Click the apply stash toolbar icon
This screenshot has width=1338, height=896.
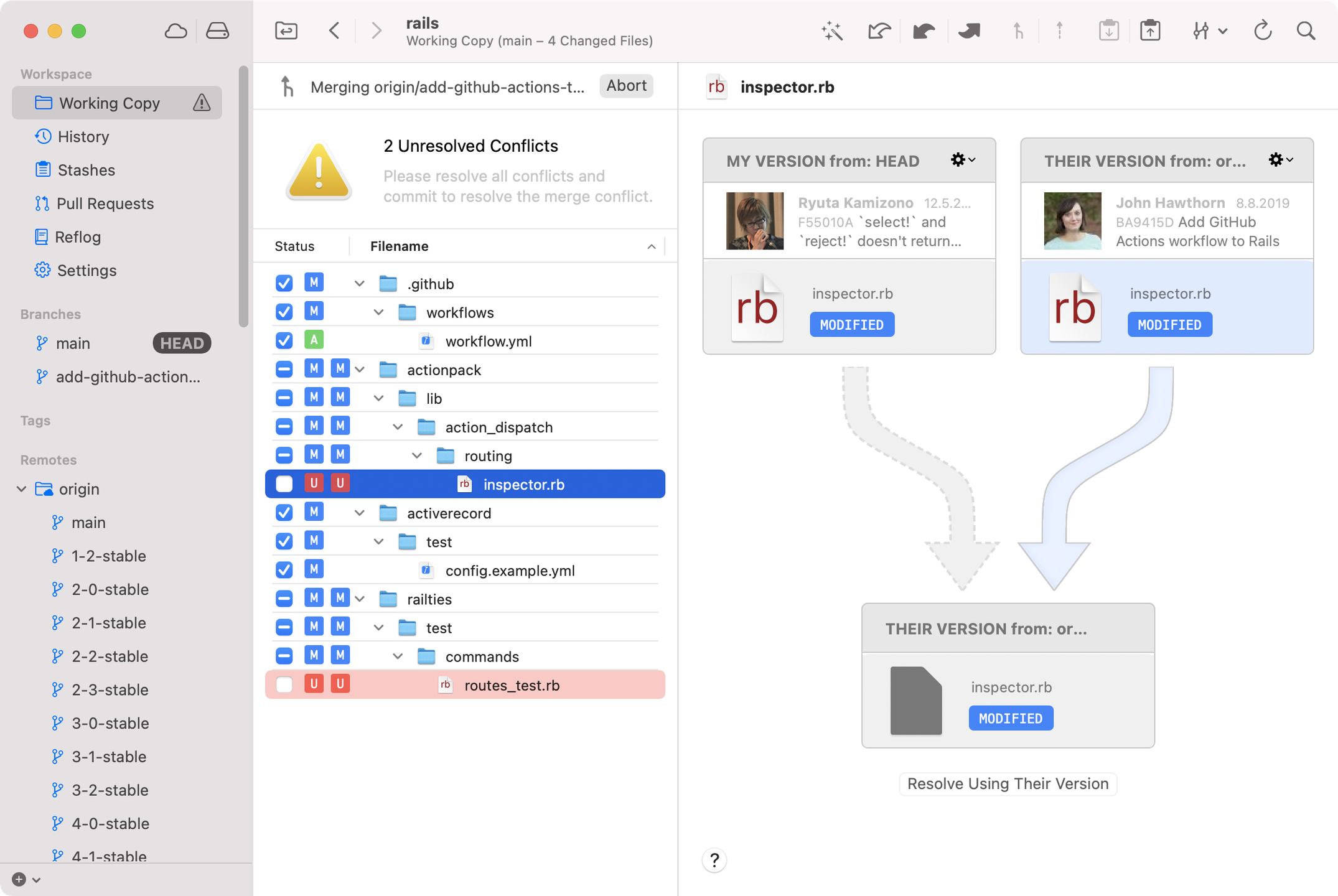point(1149,30)
